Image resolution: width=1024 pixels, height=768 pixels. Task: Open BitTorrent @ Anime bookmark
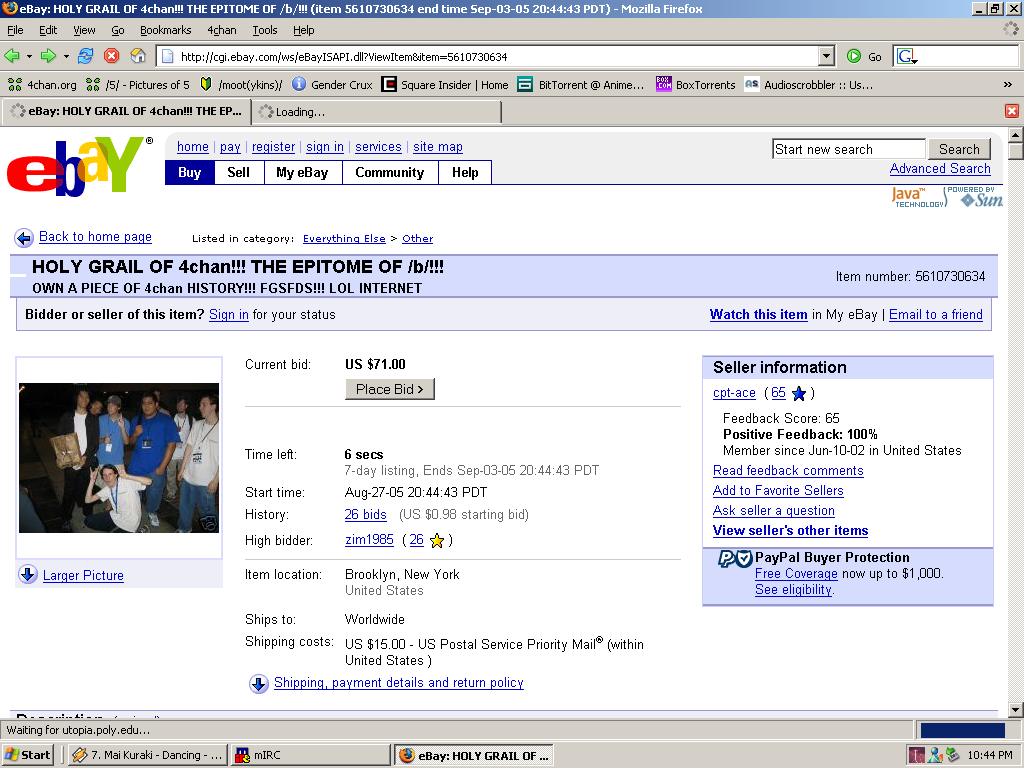click(x=581, y=85)
